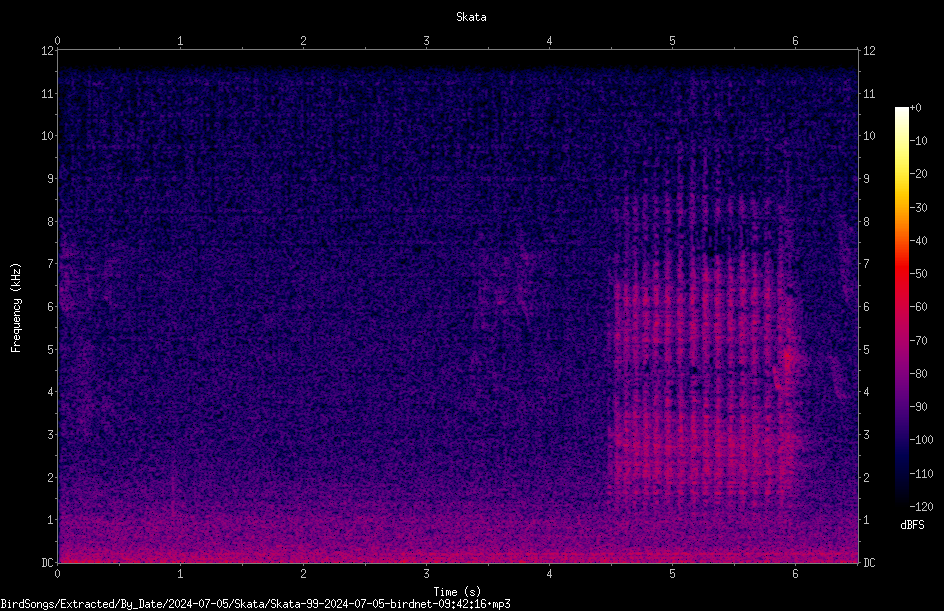Click the file path text ending in birdnet-09:42:16.mp3
The width and height of the screenshot is (944, 611).
(x=255, y=604)
